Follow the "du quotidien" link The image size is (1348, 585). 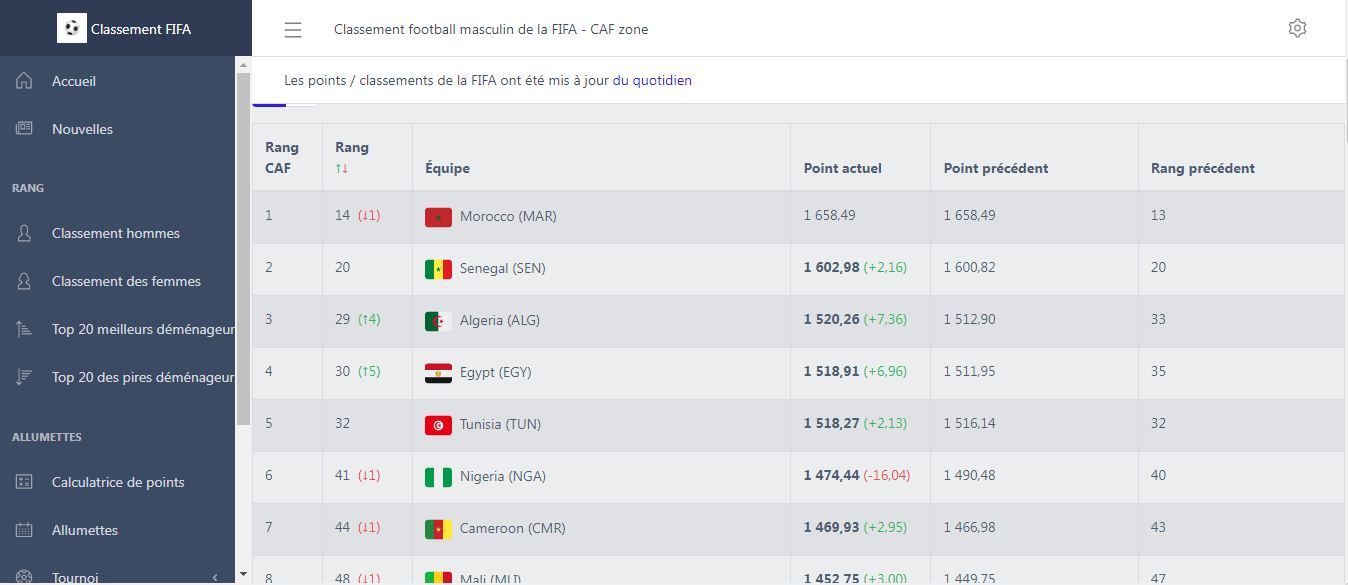(x=652, y=80)
